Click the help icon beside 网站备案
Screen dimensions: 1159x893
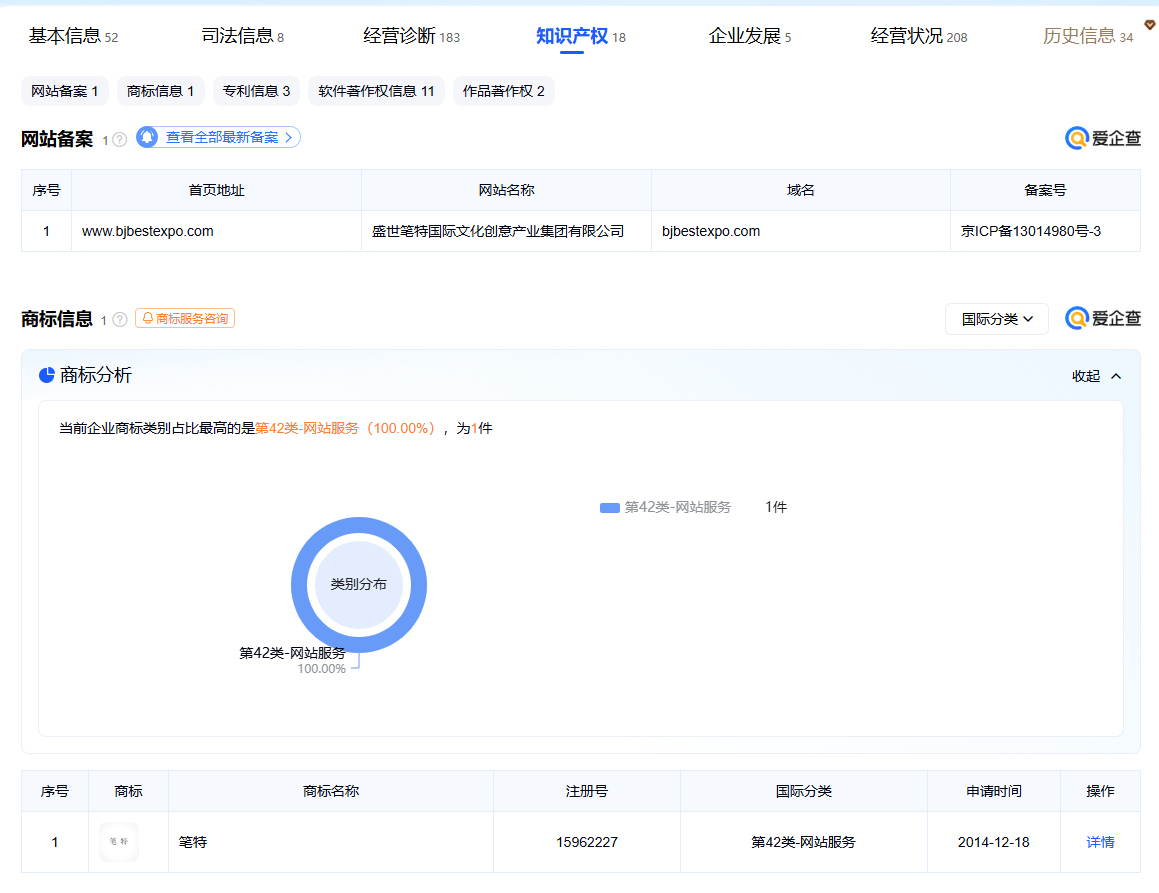[120, 139]
